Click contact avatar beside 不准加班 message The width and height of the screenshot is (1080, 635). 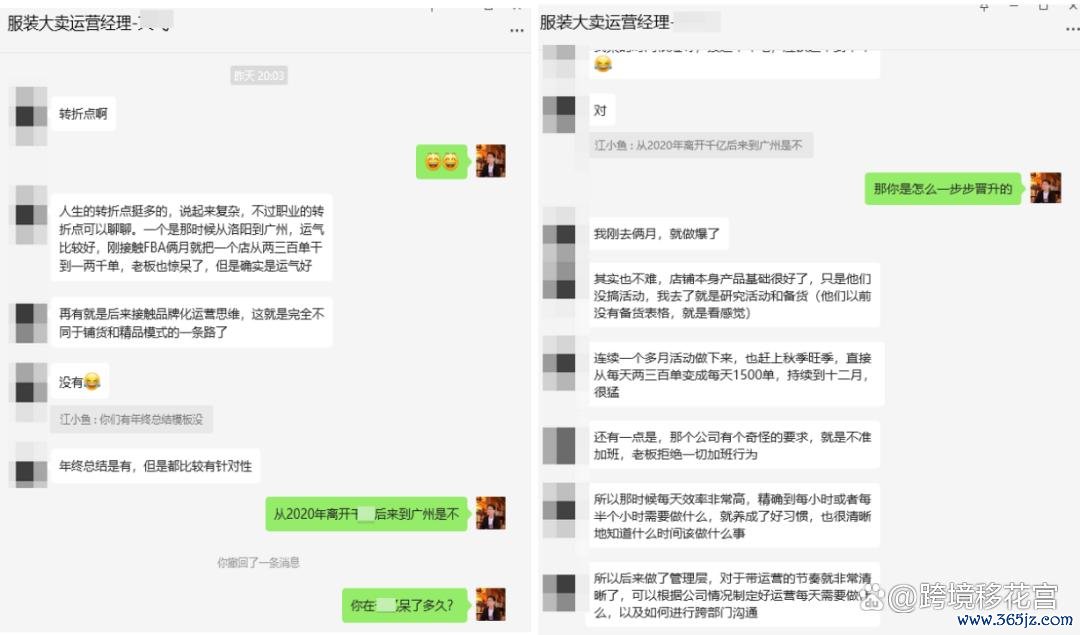click(559, 446)
